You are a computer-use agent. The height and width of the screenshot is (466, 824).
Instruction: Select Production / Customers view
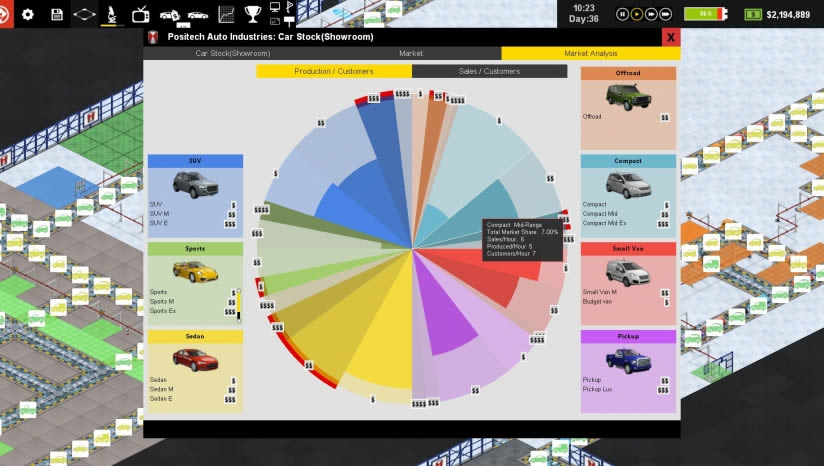click(x=334, y=71)
